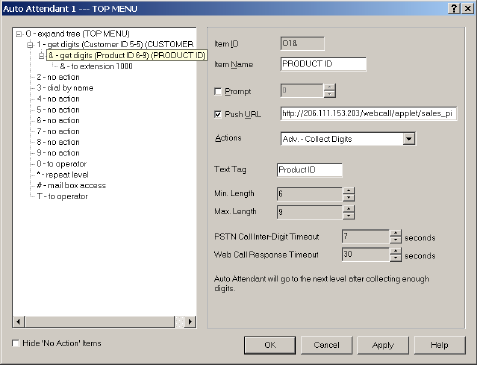Select '# - mail box access' tree item
The height and width of the screenshot is (365, 477).
coord(71,185)
